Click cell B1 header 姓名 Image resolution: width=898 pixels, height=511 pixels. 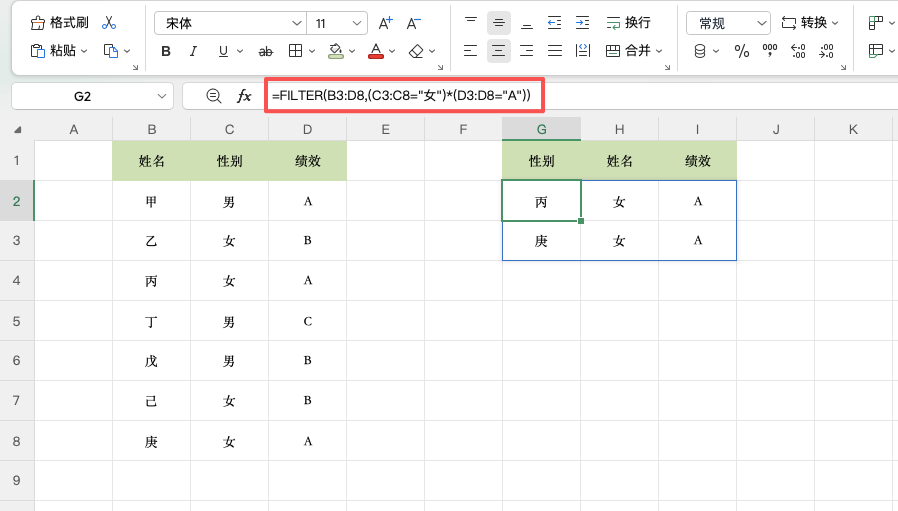coord(152,161)
